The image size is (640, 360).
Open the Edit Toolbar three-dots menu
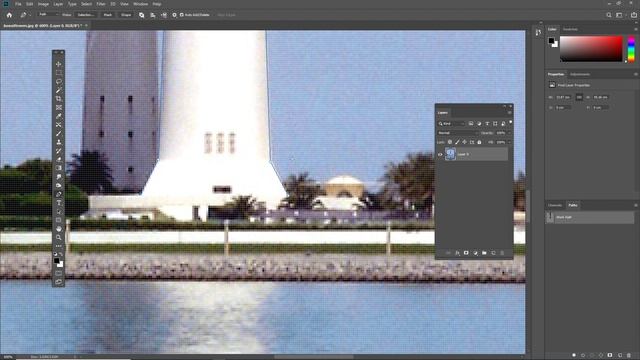pos(59,246)
